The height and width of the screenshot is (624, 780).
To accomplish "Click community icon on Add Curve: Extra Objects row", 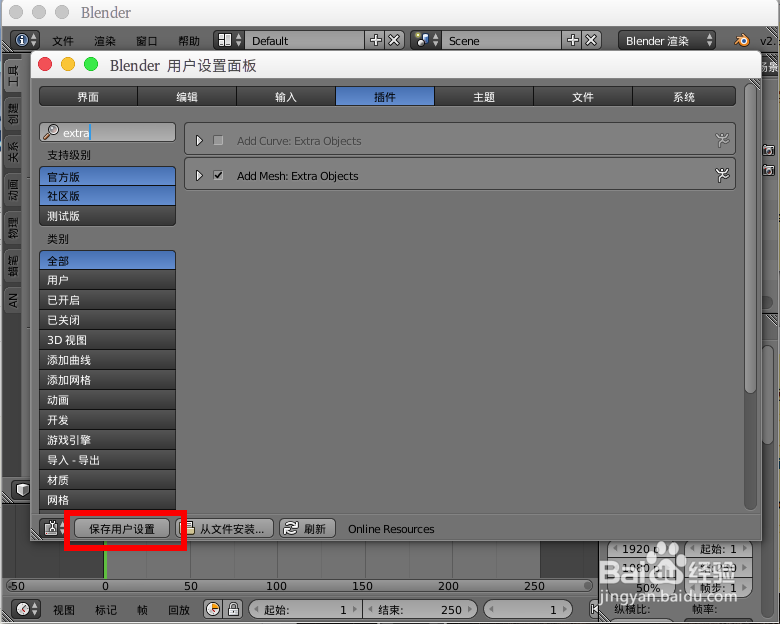I will 722,140.
